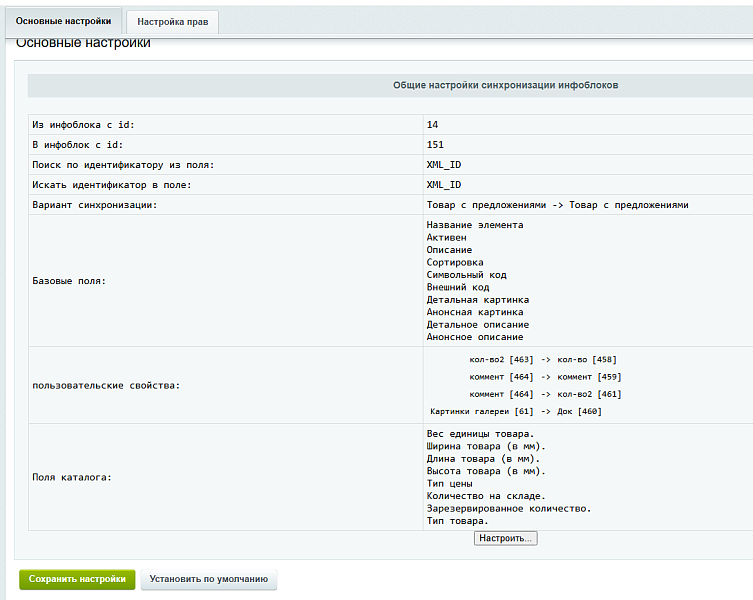The image size is (753, 600).
Task: Click the коммент [464] -> коммент [459] mapping
Action: [546, 377]
